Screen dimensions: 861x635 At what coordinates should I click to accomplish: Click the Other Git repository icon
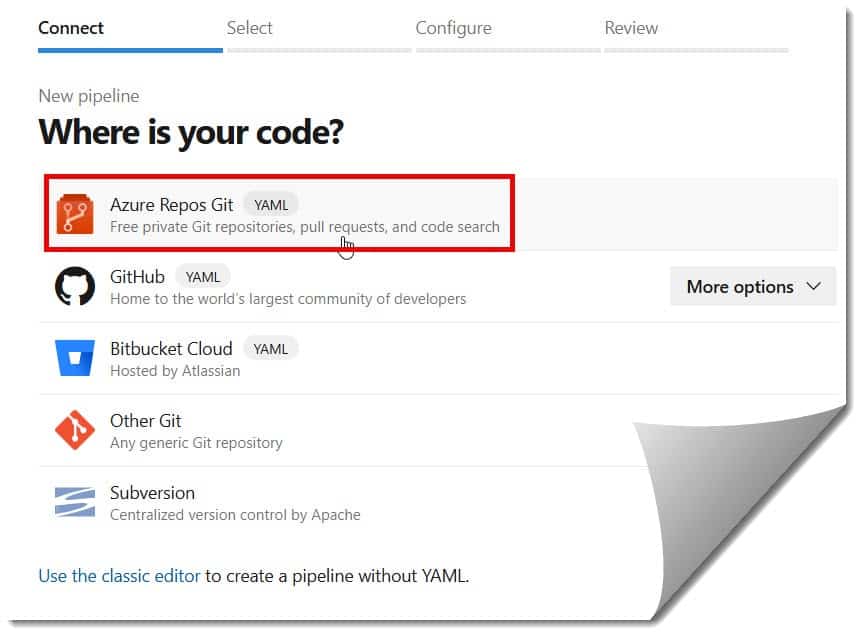click(x=74, y=430)
